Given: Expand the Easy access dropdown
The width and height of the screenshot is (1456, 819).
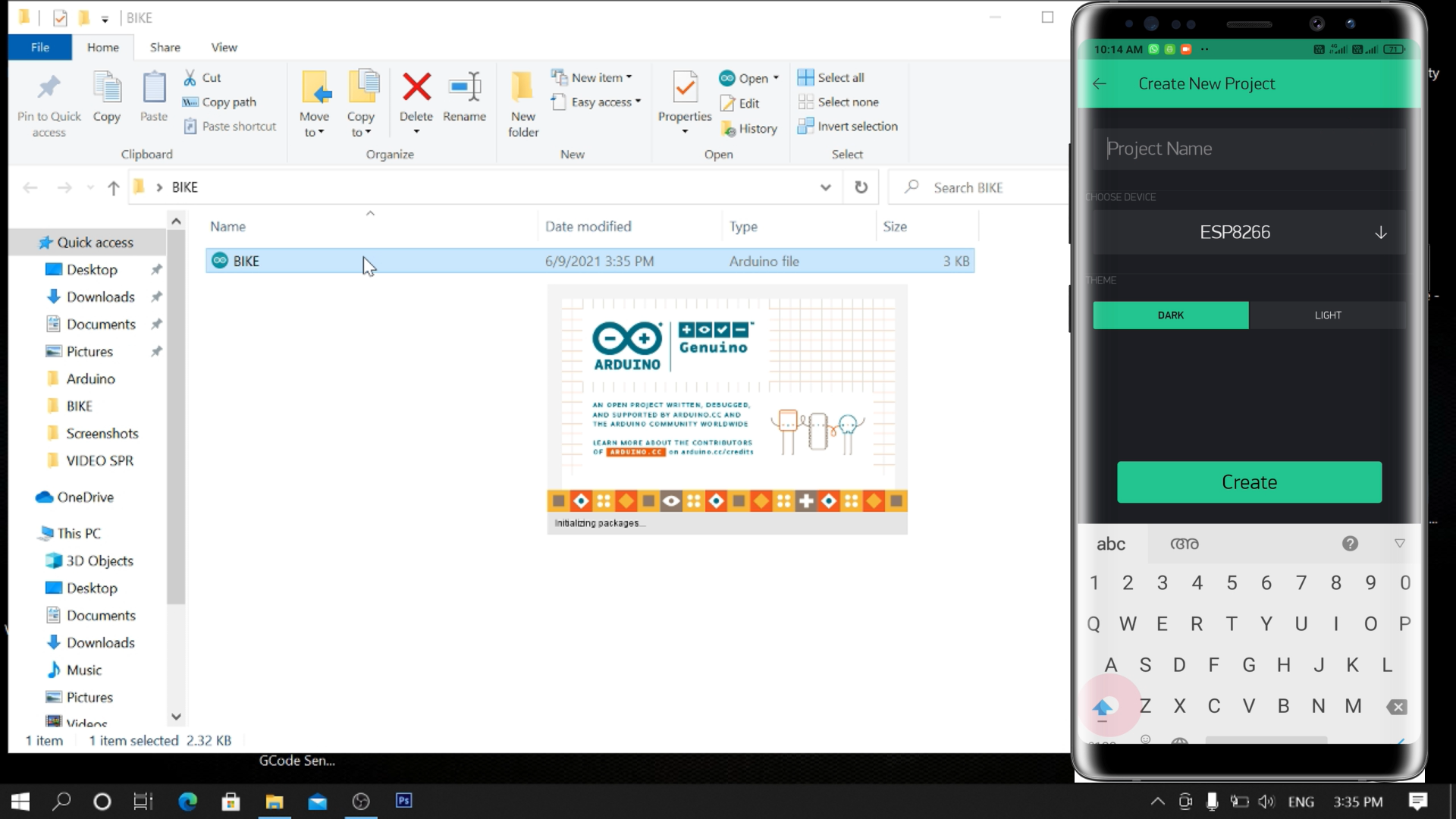Looking at the screenshot, I should pyautogui.click(x=640, y=102).
